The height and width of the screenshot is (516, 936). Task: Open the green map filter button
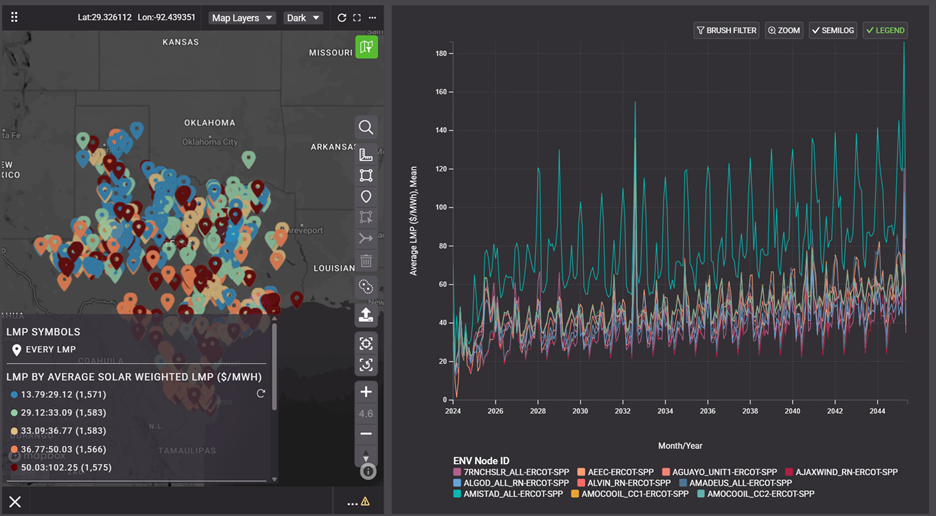tap(366, 47)
